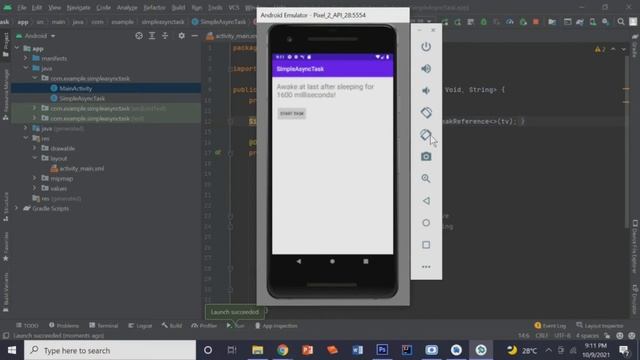Open the Run tool window
This screenshot has height=360, width=640.
click(236, 325)
